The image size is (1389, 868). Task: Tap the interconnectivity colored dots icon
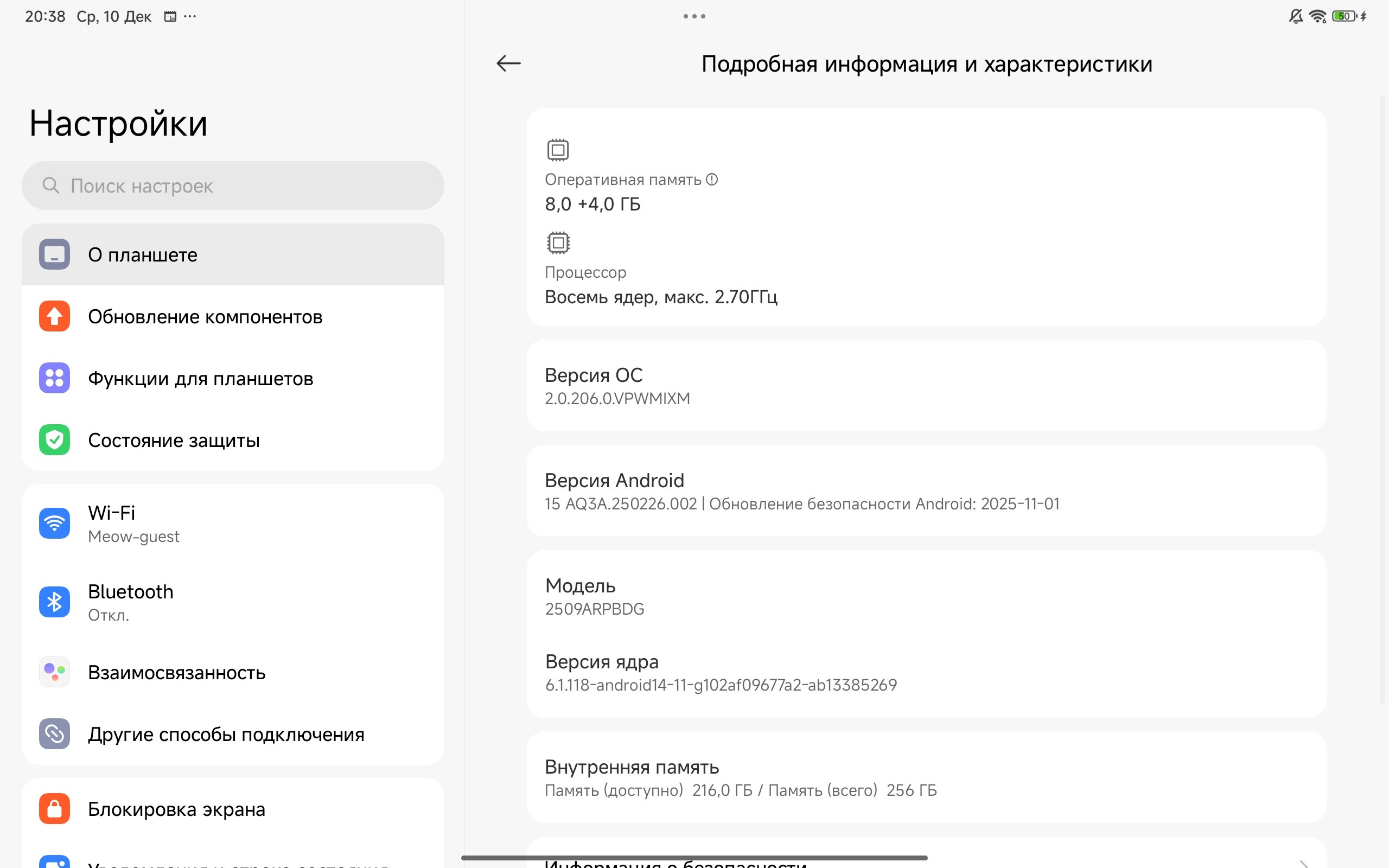(x=54, y=672)
